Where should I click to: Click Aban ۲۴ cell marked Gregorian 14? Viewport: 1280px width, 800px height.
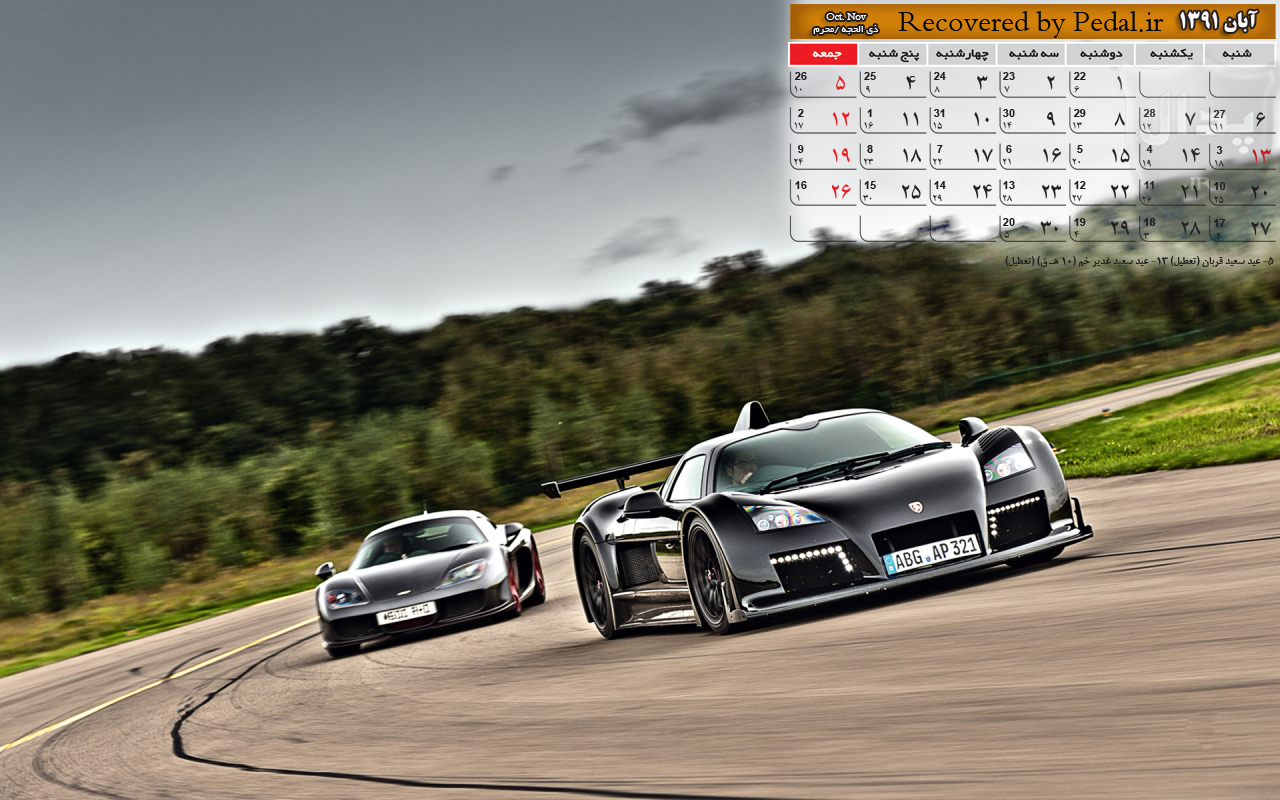tap(962, 191)
